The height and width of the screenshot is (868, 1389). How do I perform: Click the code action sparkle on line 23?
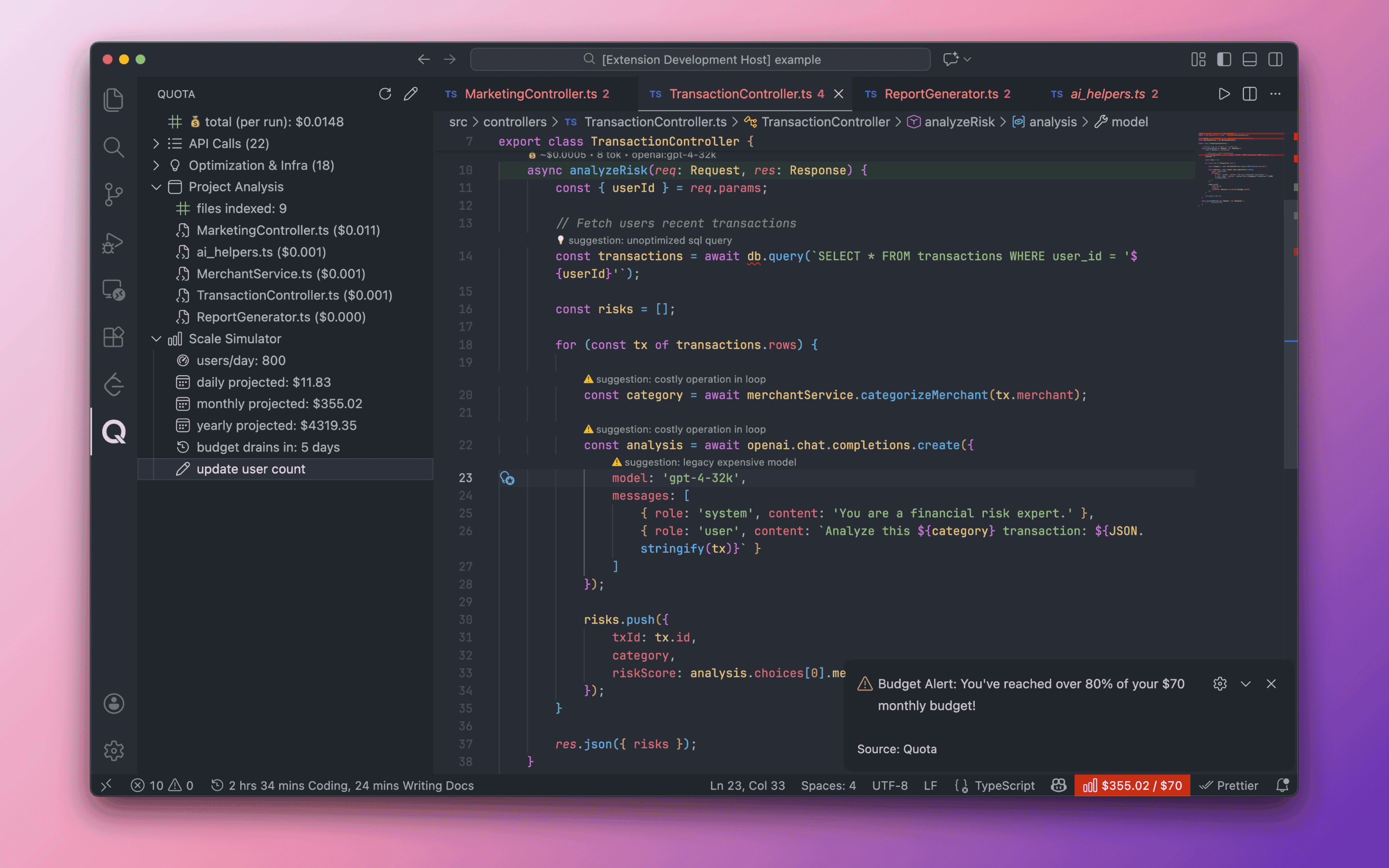click(x=507, y=477)
